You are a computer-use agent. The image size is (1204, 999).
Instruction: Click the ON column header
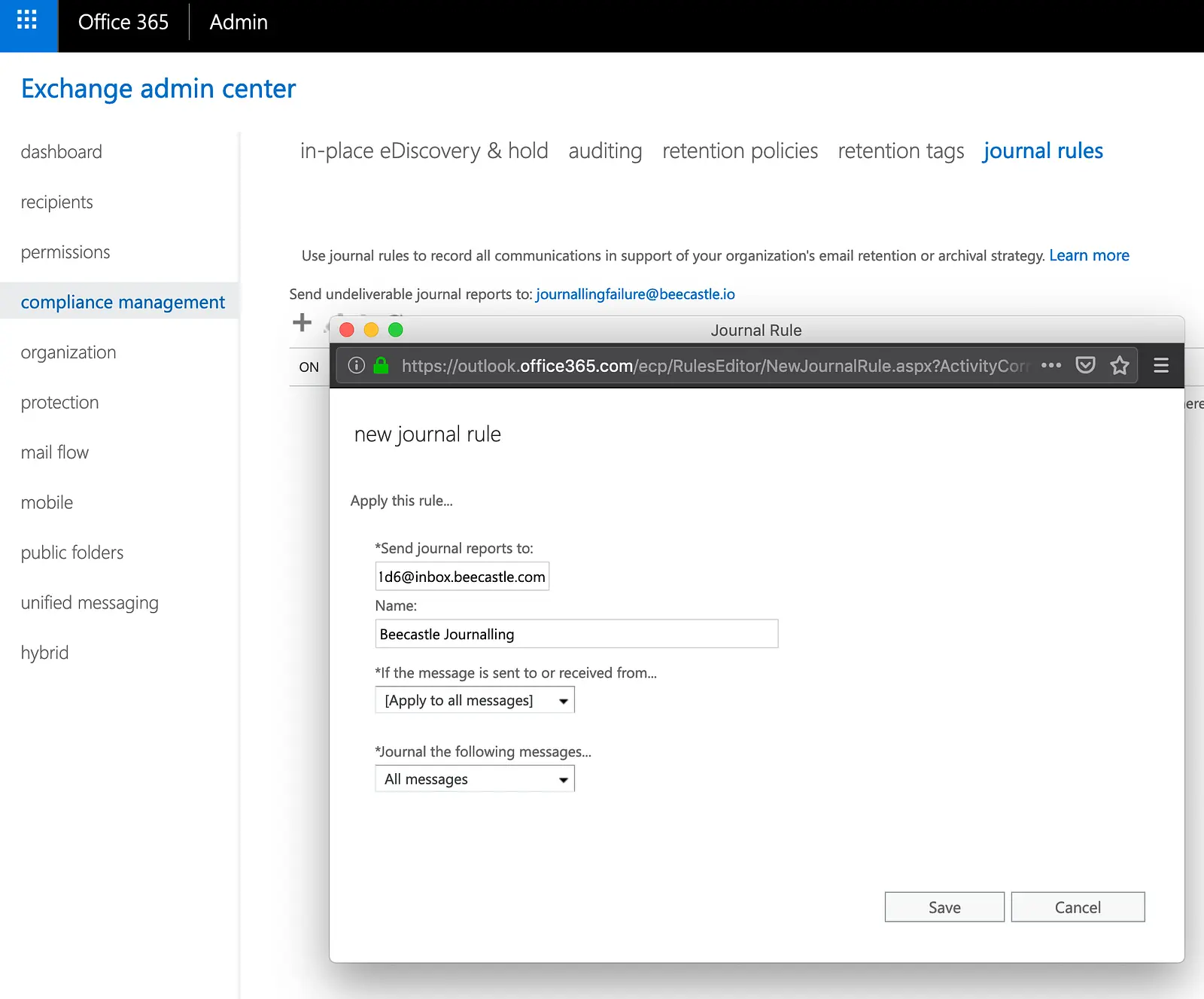[309, 367]
